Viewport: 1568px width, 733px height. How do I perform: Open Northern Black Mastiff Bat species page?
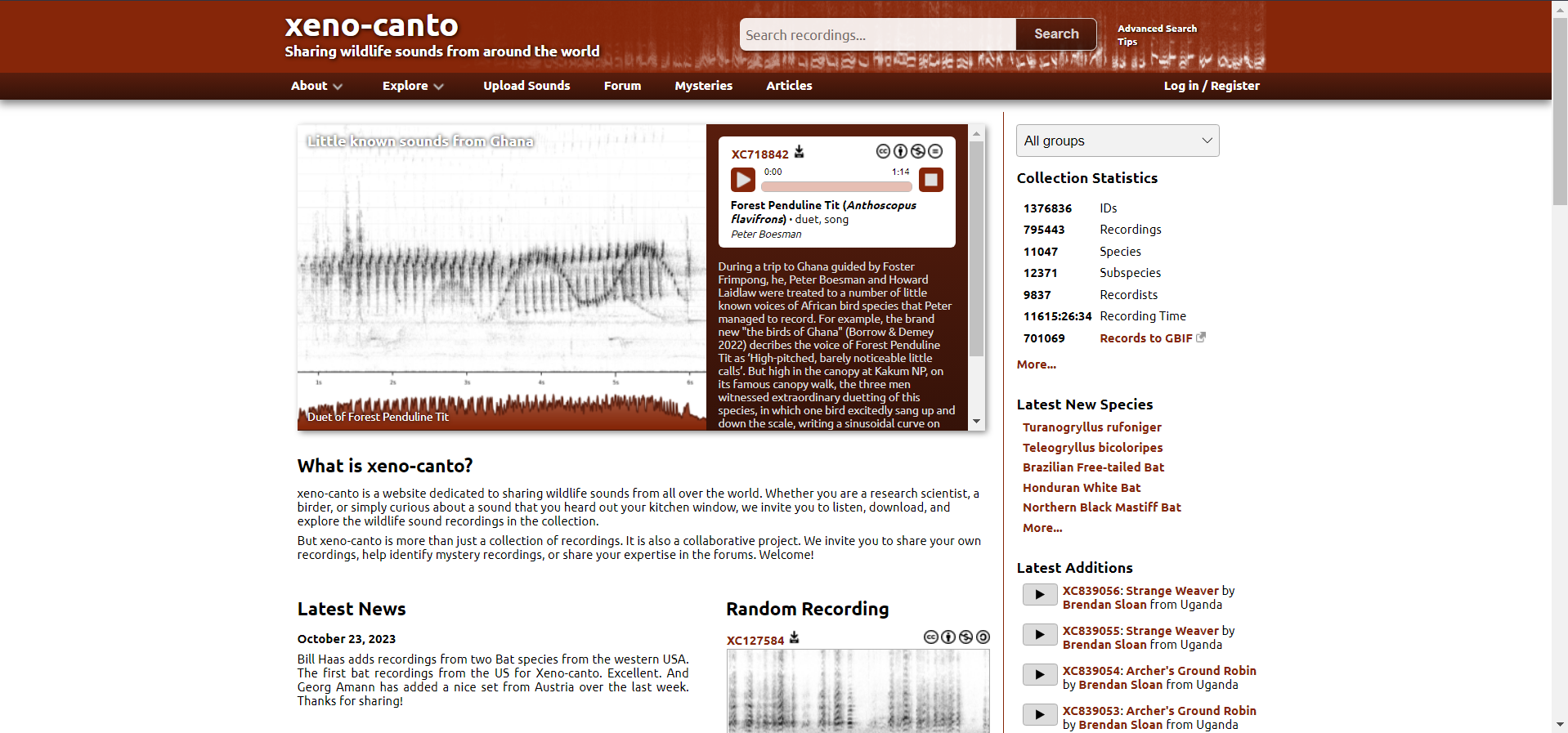tap(1101, 507)
